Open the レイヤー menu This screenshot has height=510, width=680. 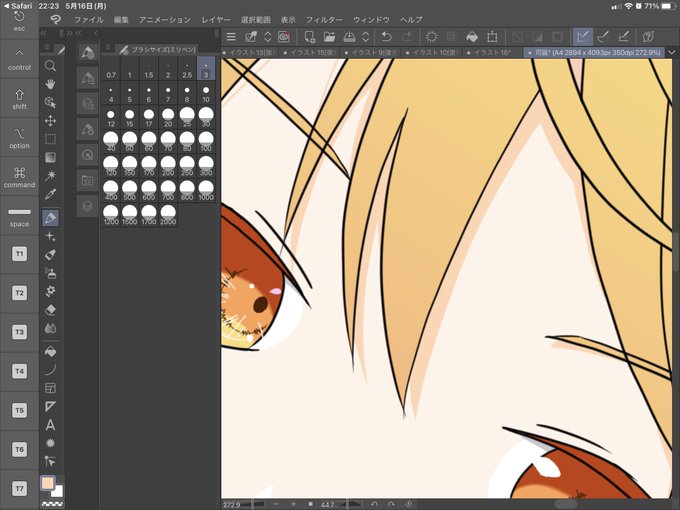pos(216,20)
